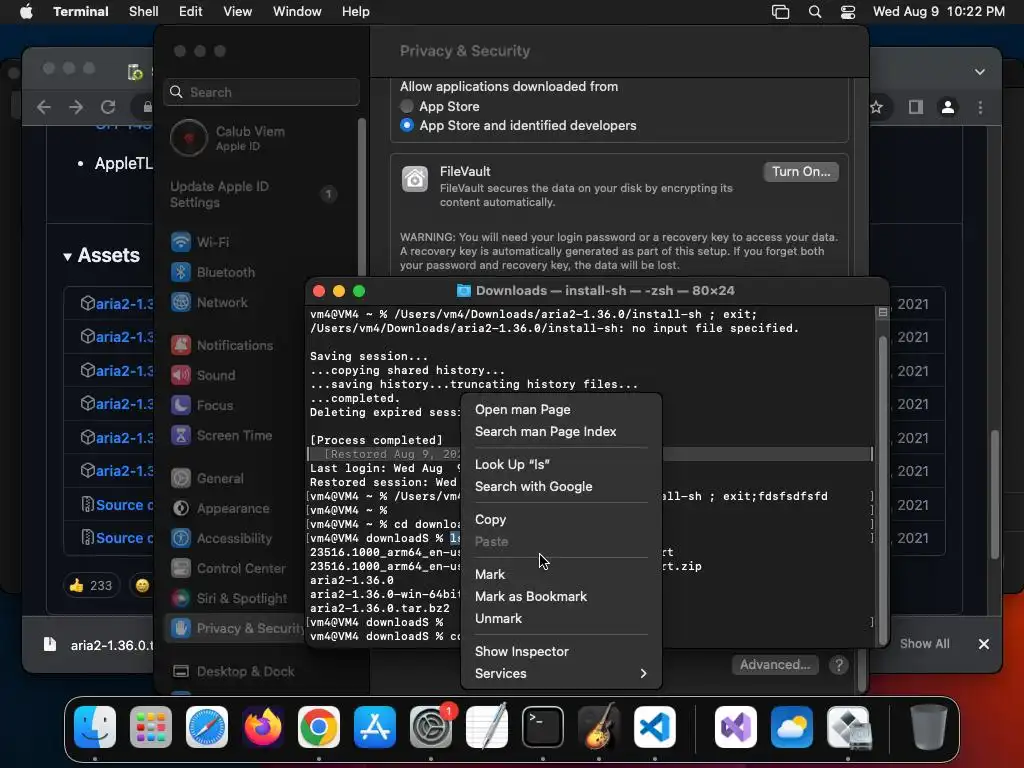Screen dimensions: 1024x768
Task: Click the Focus moon icon in sidebar
Action: 181,405
